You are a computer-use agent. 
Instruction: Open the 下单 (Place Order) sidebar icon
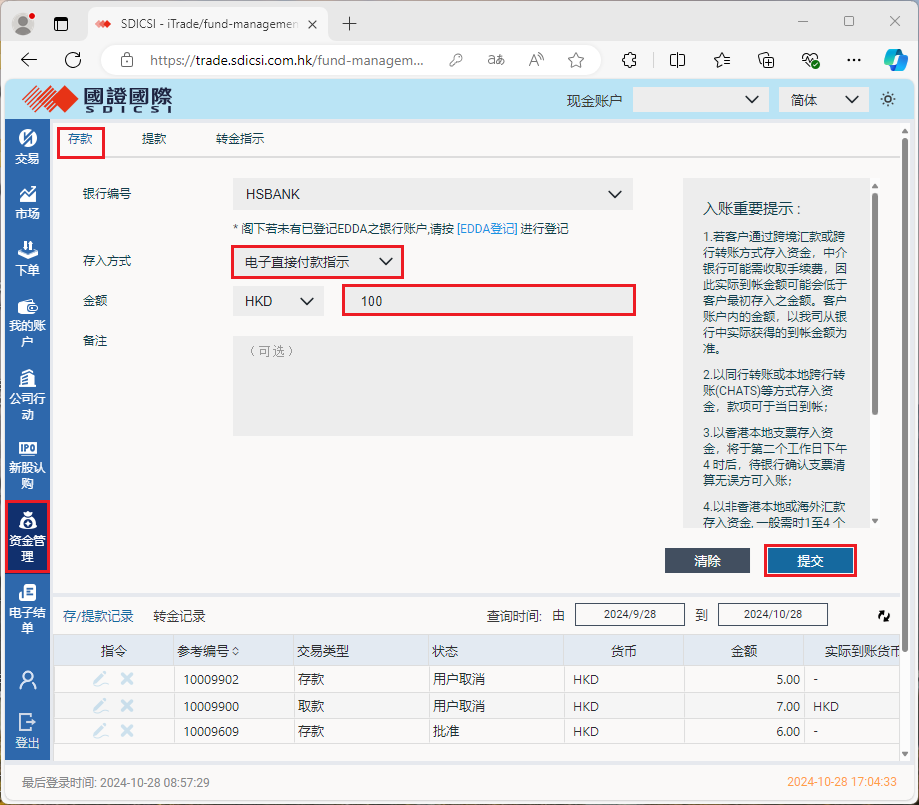point(27,257)
